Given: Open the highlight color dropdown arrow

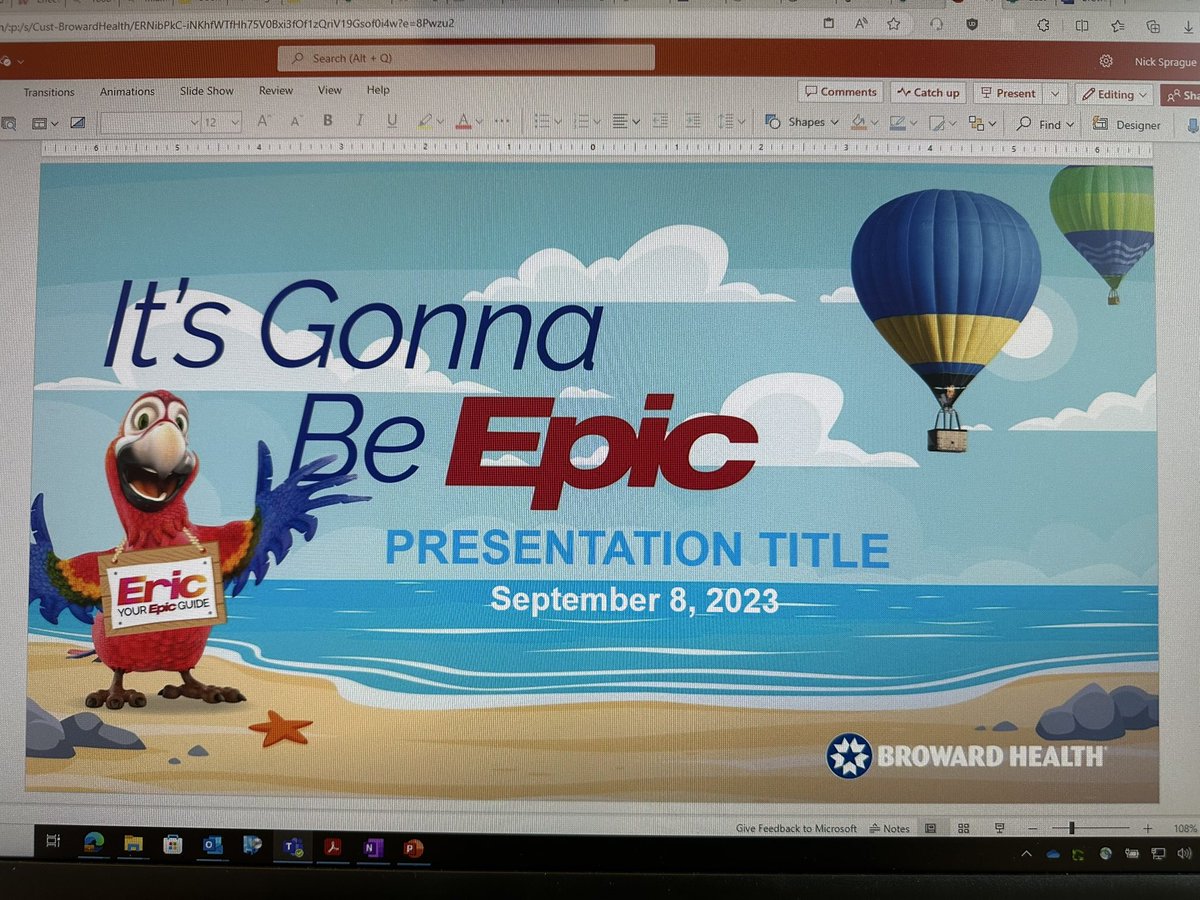Looking at the screenshot, I should 441,122.
